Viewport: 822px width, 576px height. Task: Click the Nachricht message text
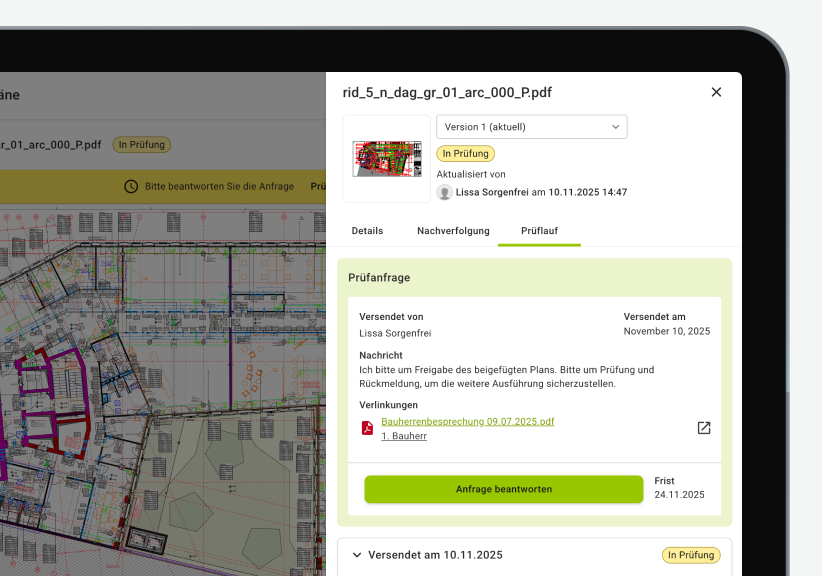(506, 377)
